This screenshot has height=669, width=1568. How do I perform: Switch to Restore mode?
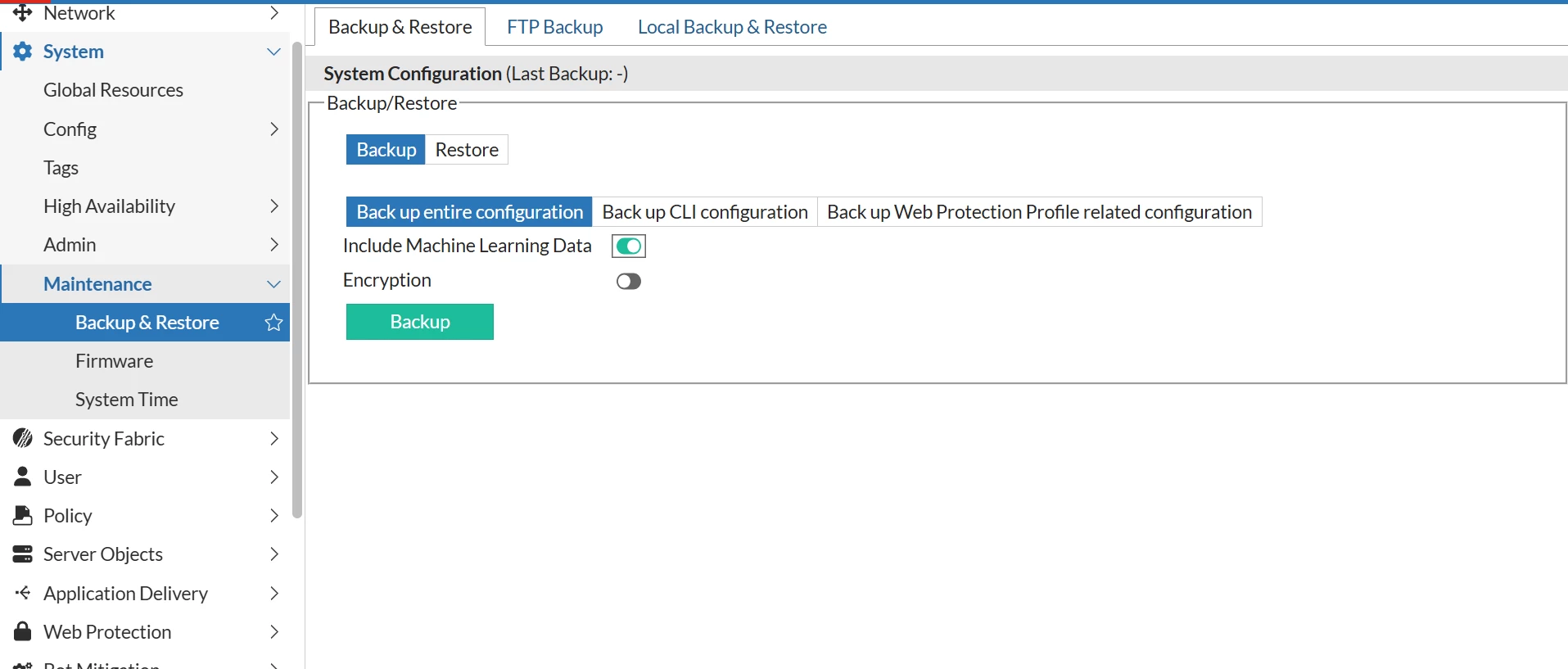(x=467, y=150)
